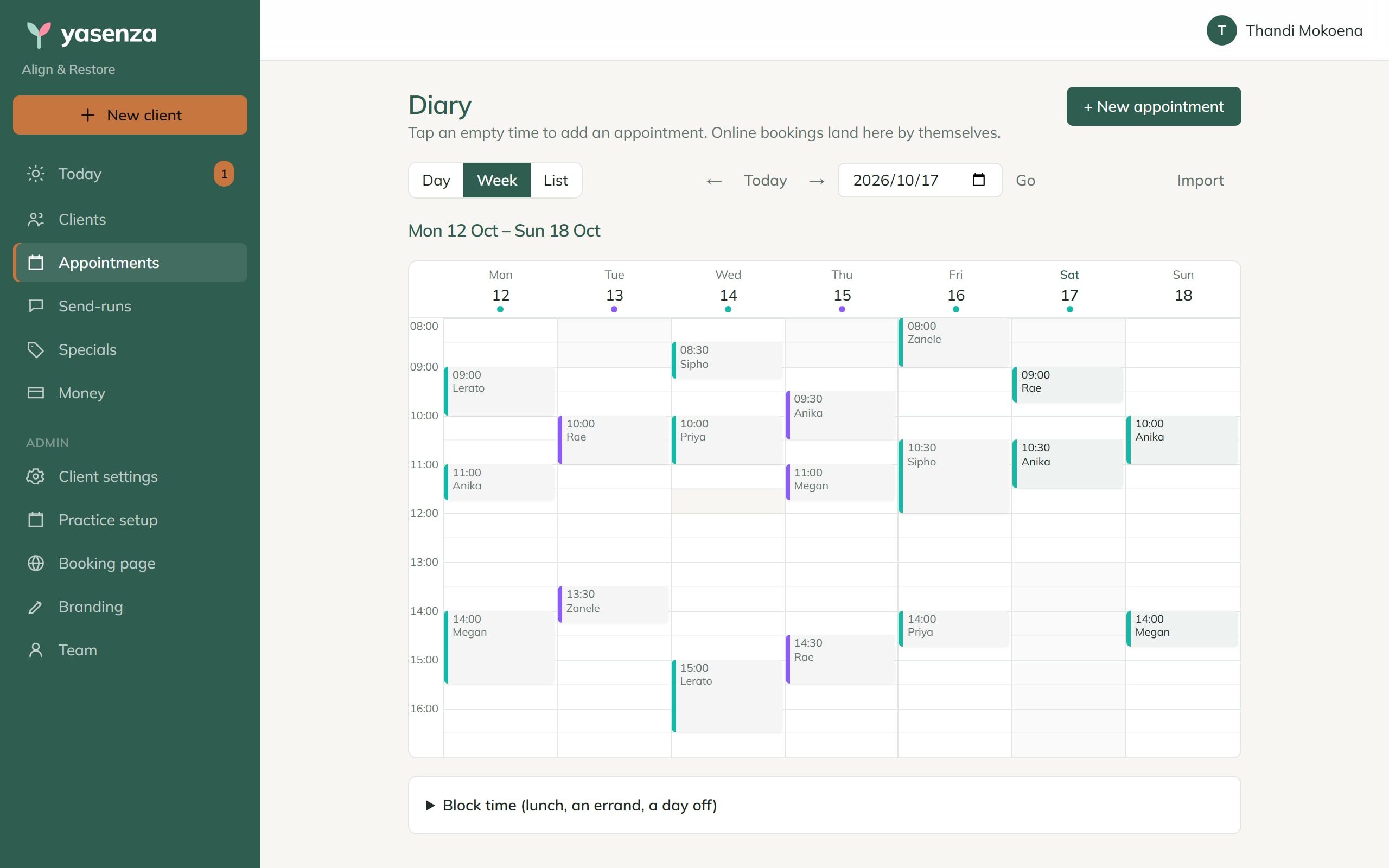
Task: Select the Sat 17 column header
Action: click(x=1069, y=290)
